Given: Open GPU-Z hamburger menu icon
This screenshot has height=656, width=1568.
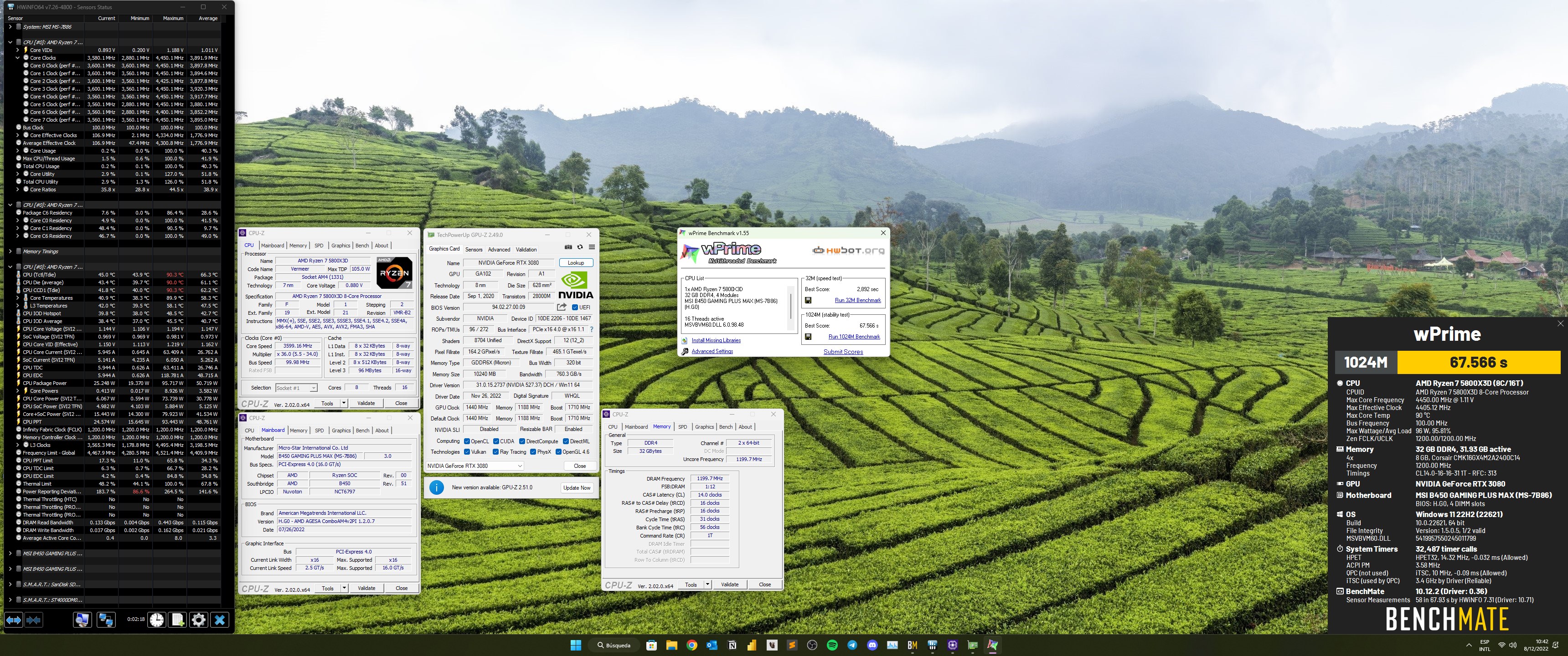Looking at the screenshot, I should (592, 247).
